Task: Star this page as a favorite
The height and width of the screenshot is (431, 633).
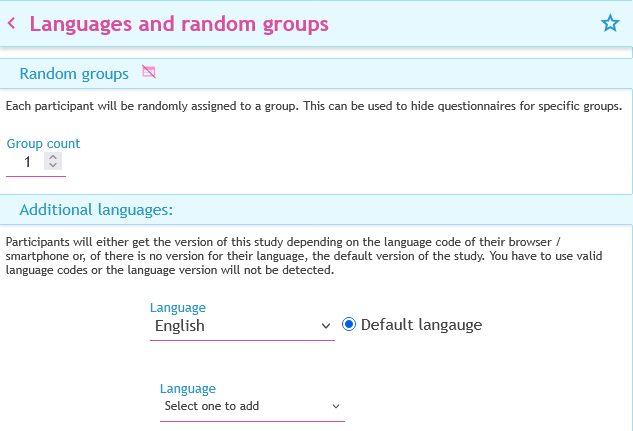Action: click(x=610, y=23)
